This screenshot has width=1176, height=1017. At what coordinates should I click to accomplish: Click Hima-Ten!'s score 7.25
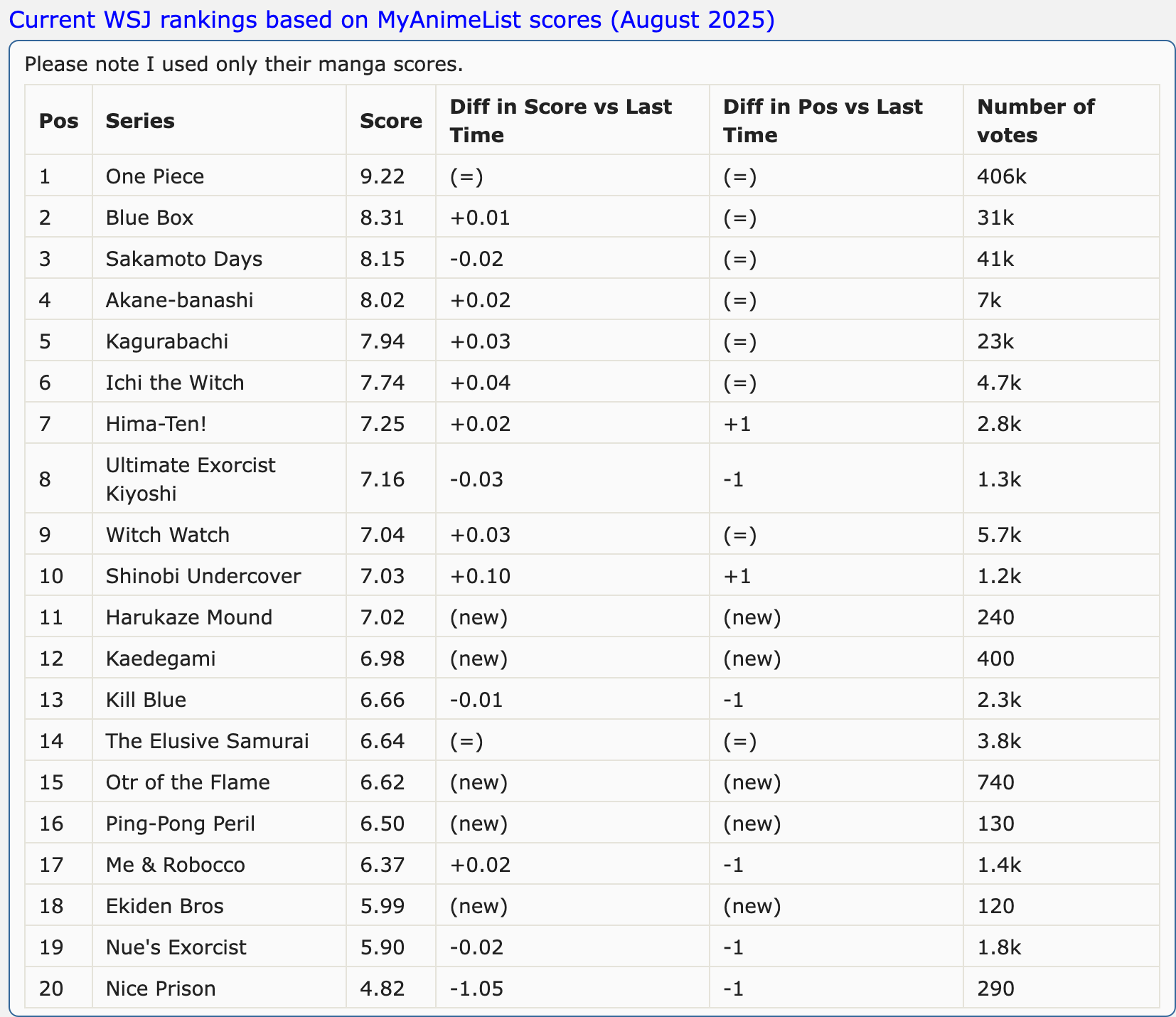382,423
